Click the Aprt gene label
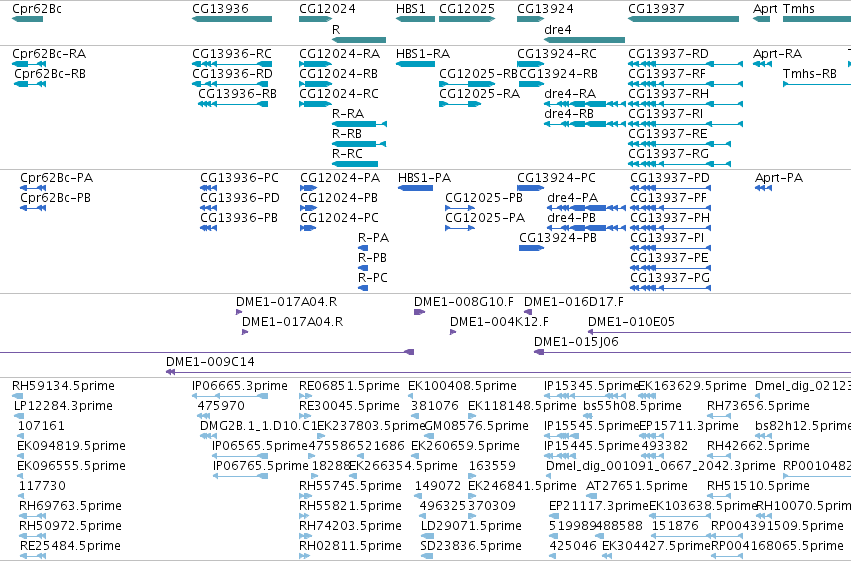 [765, 9]
